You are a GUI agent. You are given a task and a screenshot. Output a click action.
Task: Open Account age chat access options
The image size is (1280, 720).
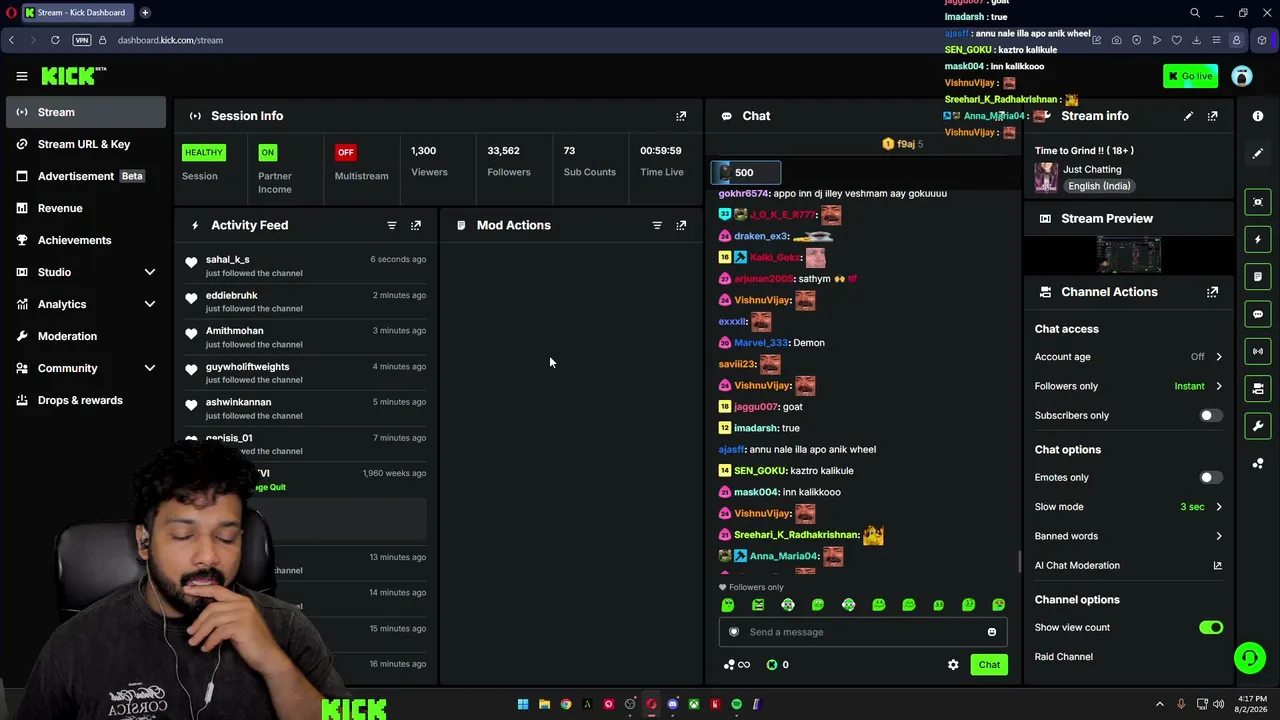click(x=1128, y=357)
